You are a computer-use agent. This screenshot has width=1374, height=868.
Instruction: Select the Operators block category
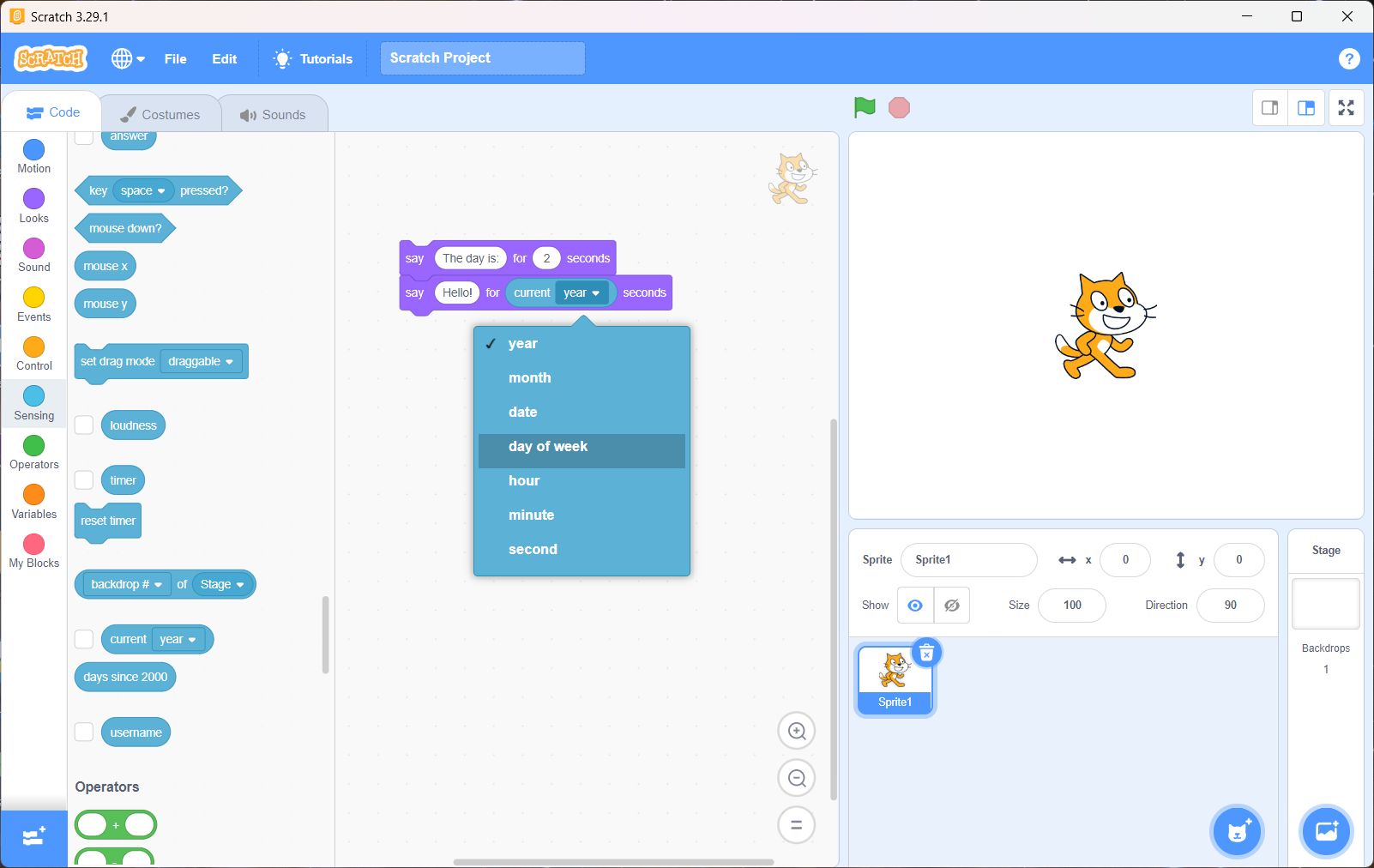click(34, 452)
